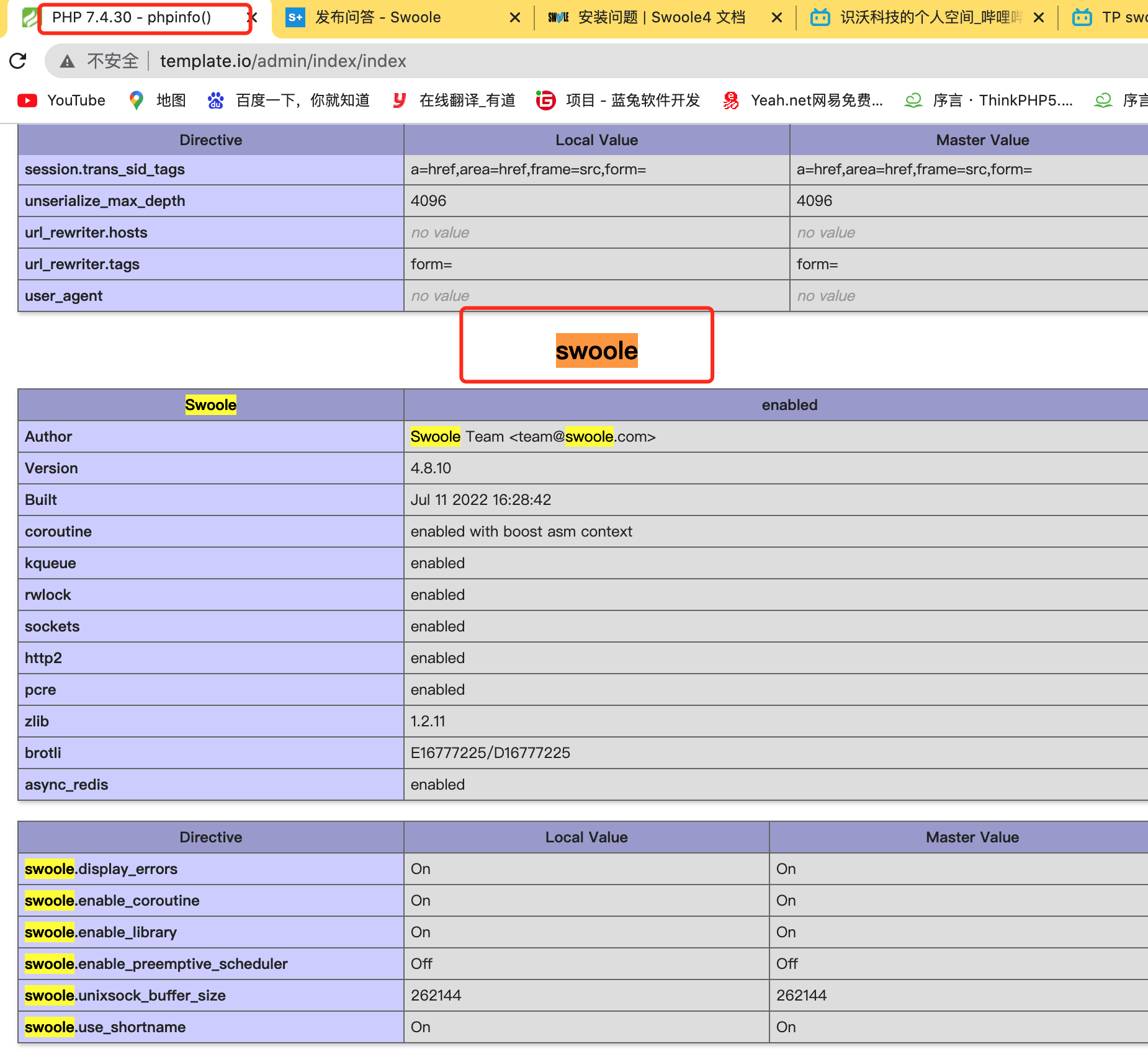The width and height of the screenshot is (1148, 1057).
Task: Open the 项目 - 蓝兔软件开发 bookmark
Action: 618,100
